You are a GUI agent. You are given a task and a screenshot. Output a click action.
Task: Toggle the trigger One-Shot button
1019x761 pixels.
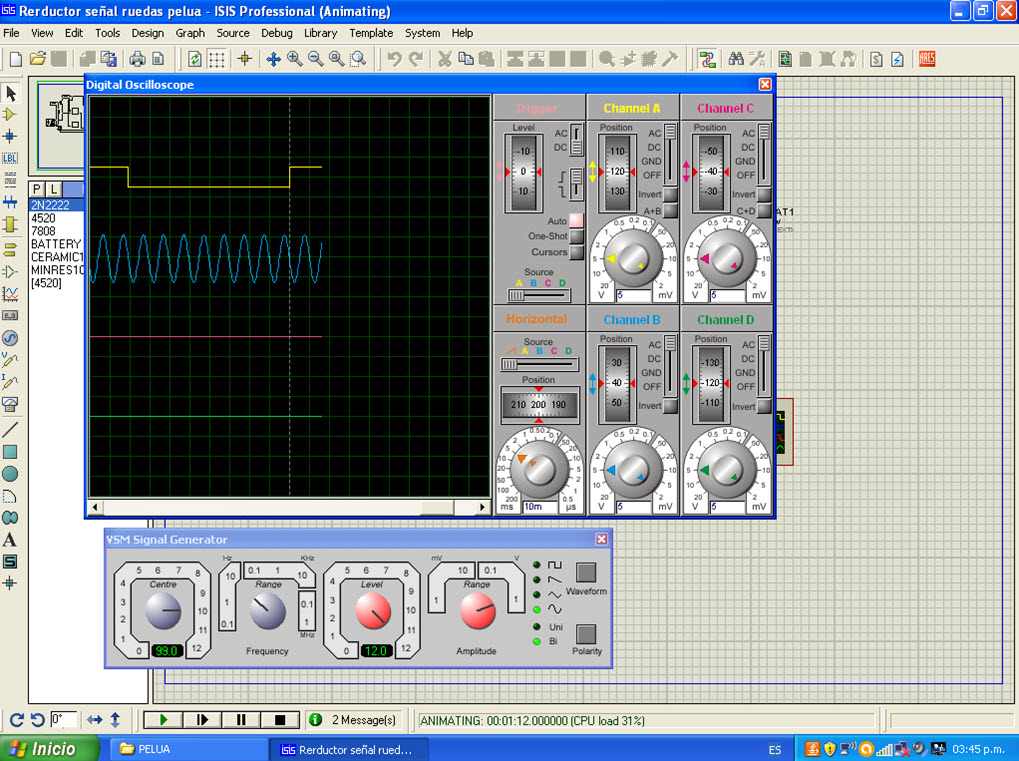click(576, 237)
